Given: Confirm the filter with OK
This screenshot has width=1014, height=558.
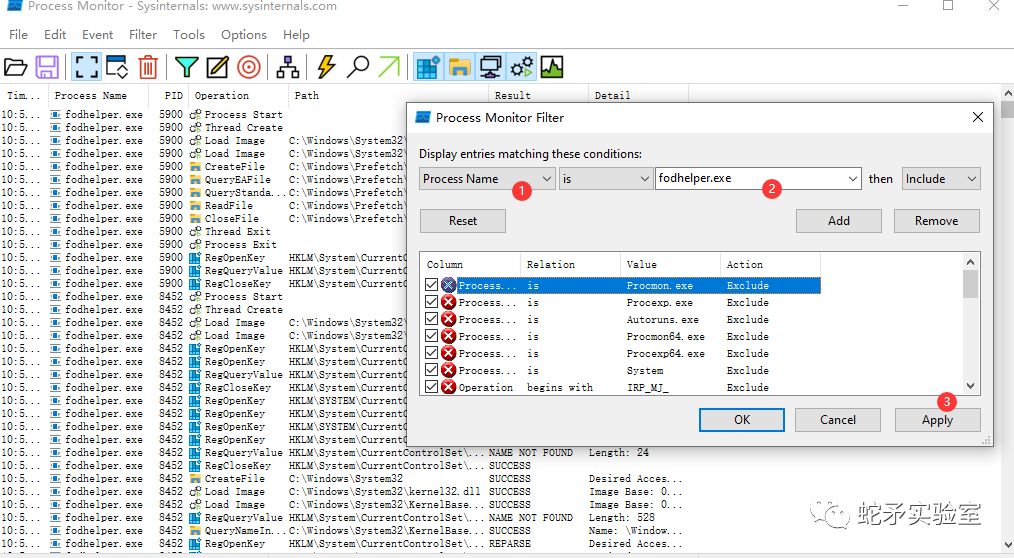Looking at the screenshot, I should click(x=742, y=420).
